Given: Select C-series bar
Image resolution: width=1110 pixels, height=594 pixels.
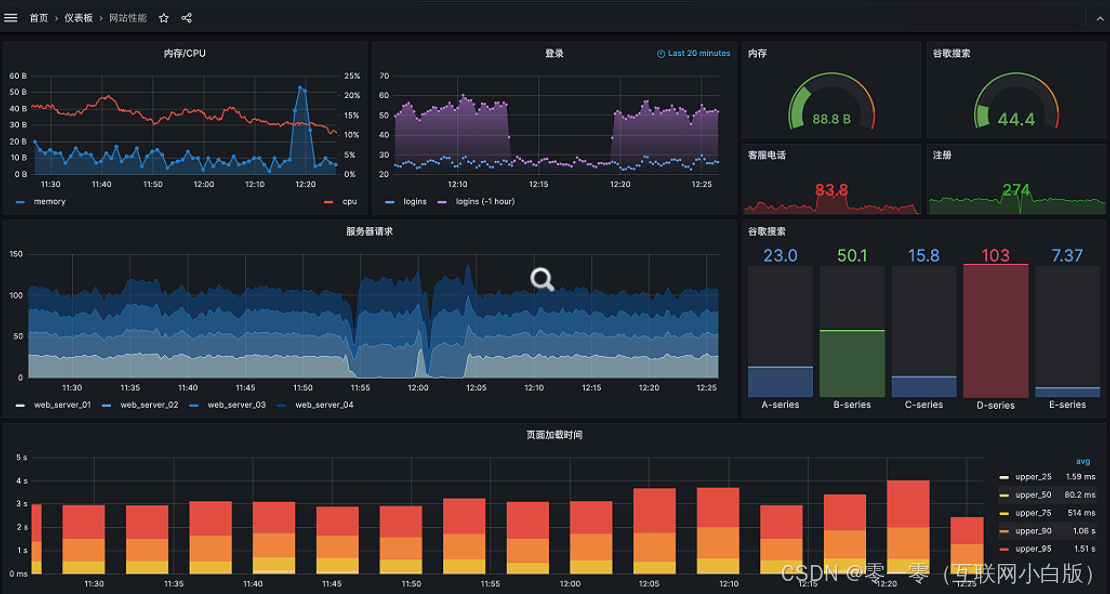Looking at the screenshot, I should coord(924,387).
